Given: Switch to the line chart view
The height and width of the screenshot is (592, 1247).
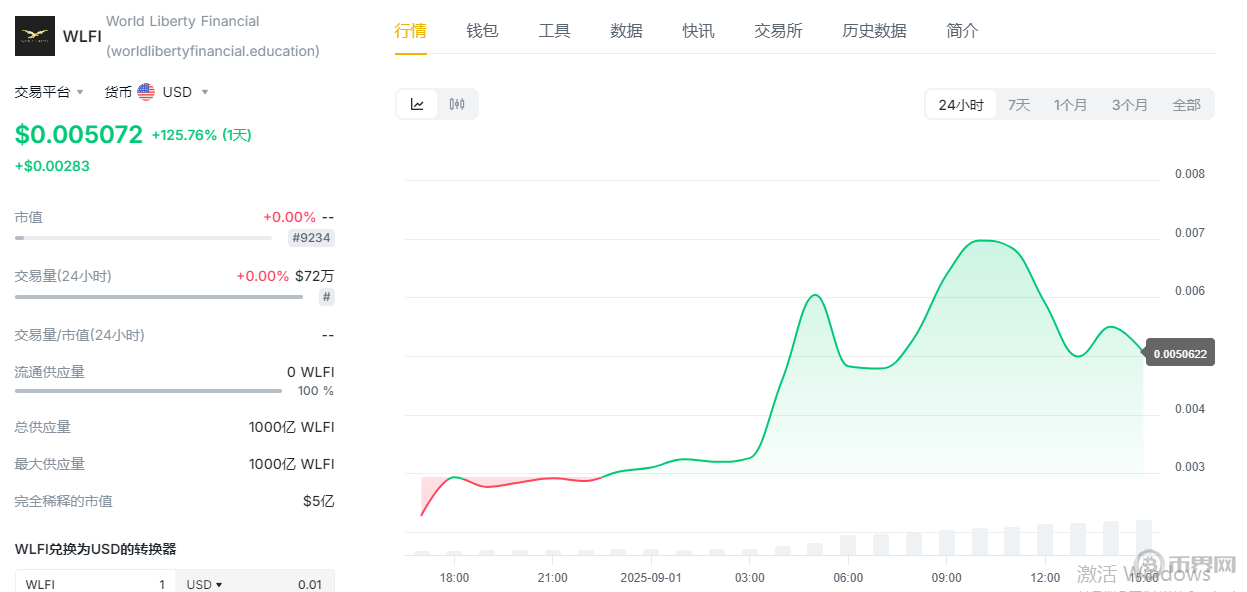Looking at the screenshot, I should click(417, 104).
